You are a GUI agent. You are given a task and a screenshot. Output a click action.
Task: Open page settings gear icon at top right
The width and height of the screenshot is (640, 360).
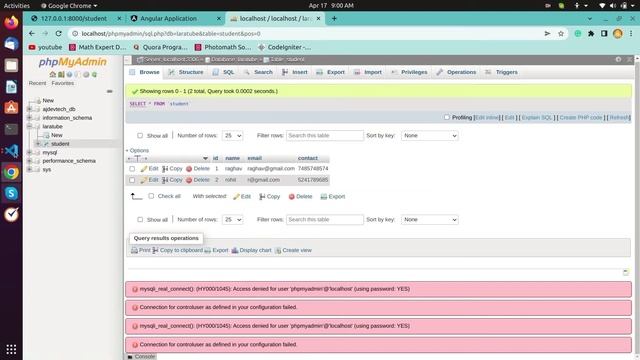click(618, 60)
